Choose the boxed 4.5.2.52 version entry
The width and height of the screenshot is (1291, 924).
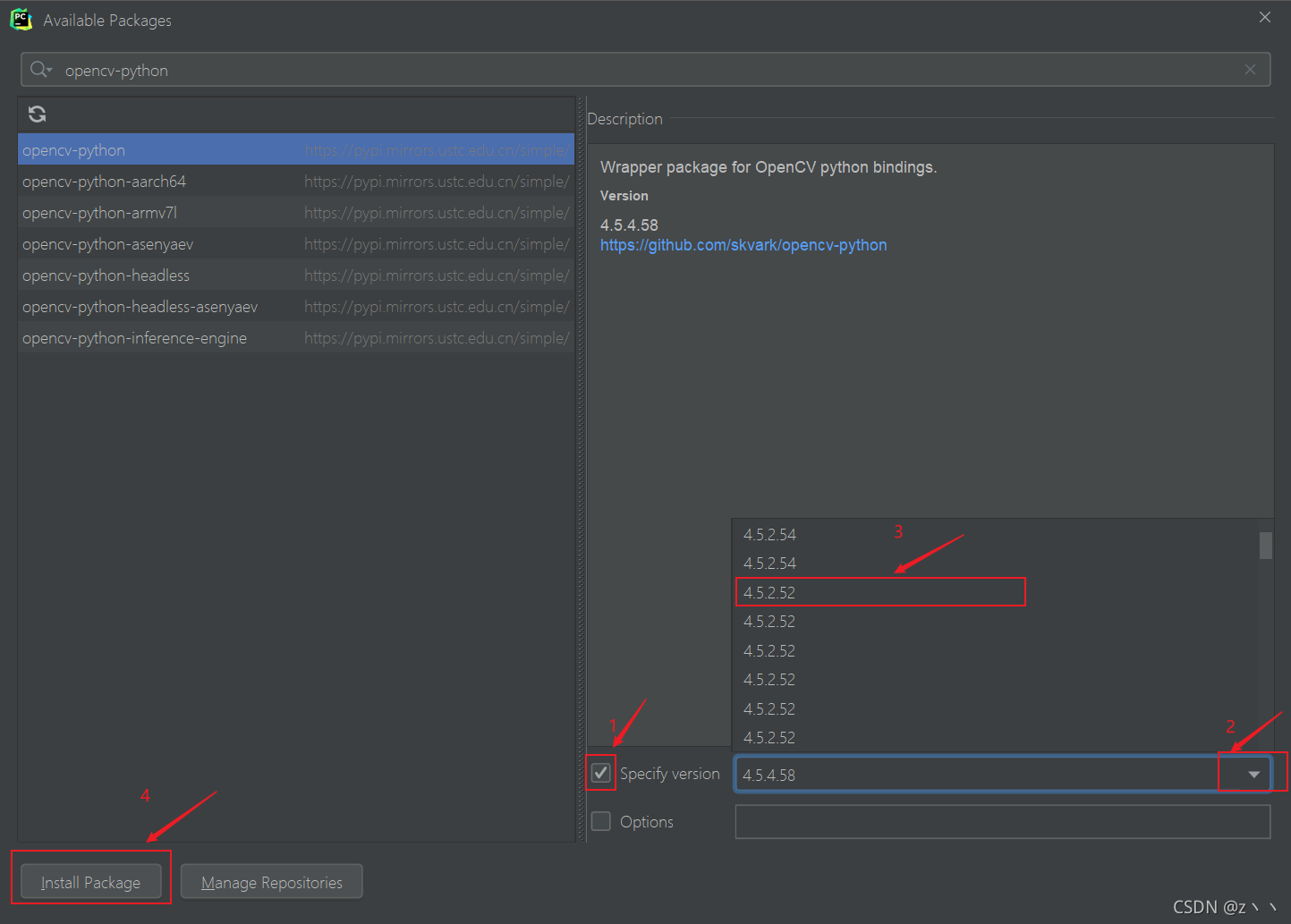[995, 592]
